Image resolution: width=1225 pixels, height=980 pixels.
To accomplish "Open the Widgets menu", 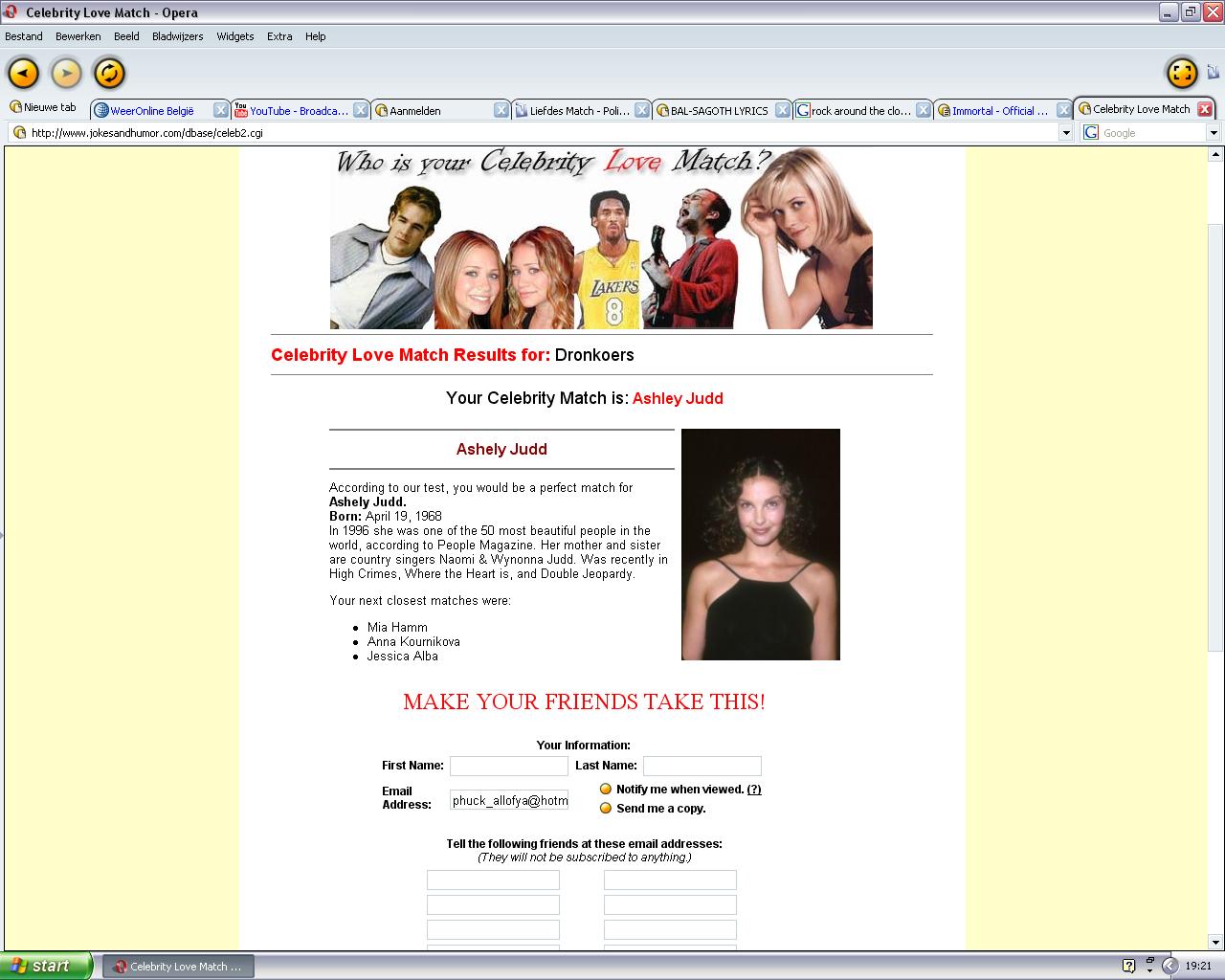I will 234,36.
